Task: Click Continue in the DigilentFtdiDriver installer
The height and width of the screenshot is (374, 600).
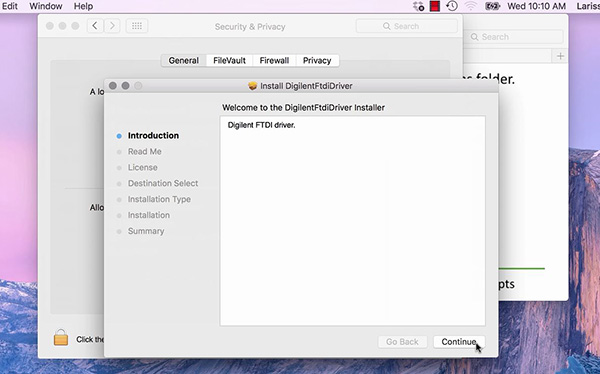Action: (x=459, y=342)
